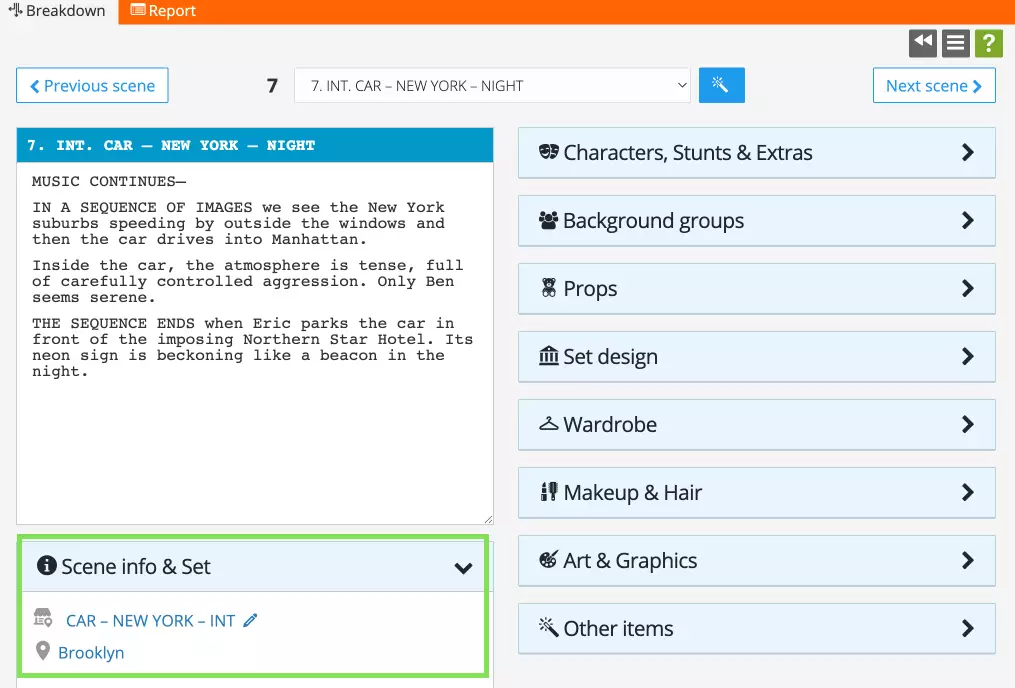Go to the next scene

tap(934, 85)
